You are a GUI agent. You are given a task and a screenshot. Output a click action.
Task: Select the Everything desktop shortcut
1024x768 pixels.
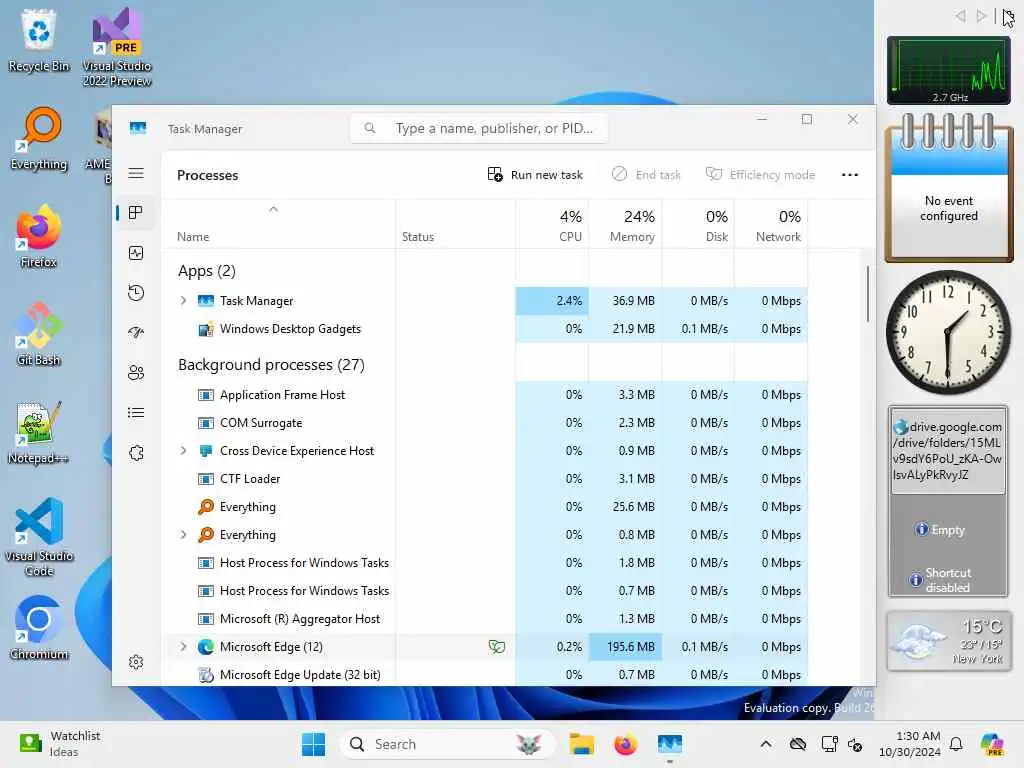[39, 138]
